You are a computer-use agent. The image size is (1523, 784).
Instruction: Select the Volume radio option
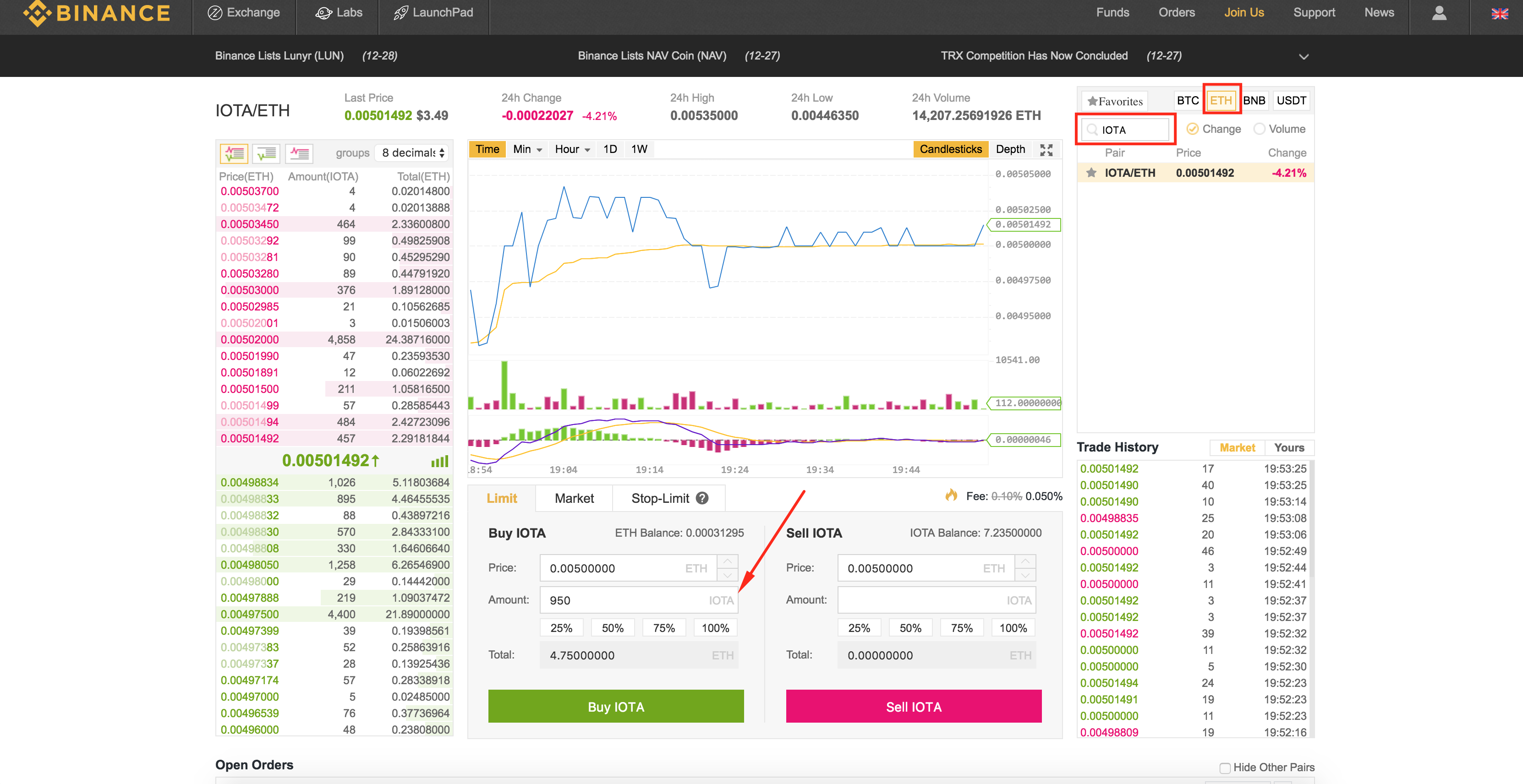(x=1259, y=129)
